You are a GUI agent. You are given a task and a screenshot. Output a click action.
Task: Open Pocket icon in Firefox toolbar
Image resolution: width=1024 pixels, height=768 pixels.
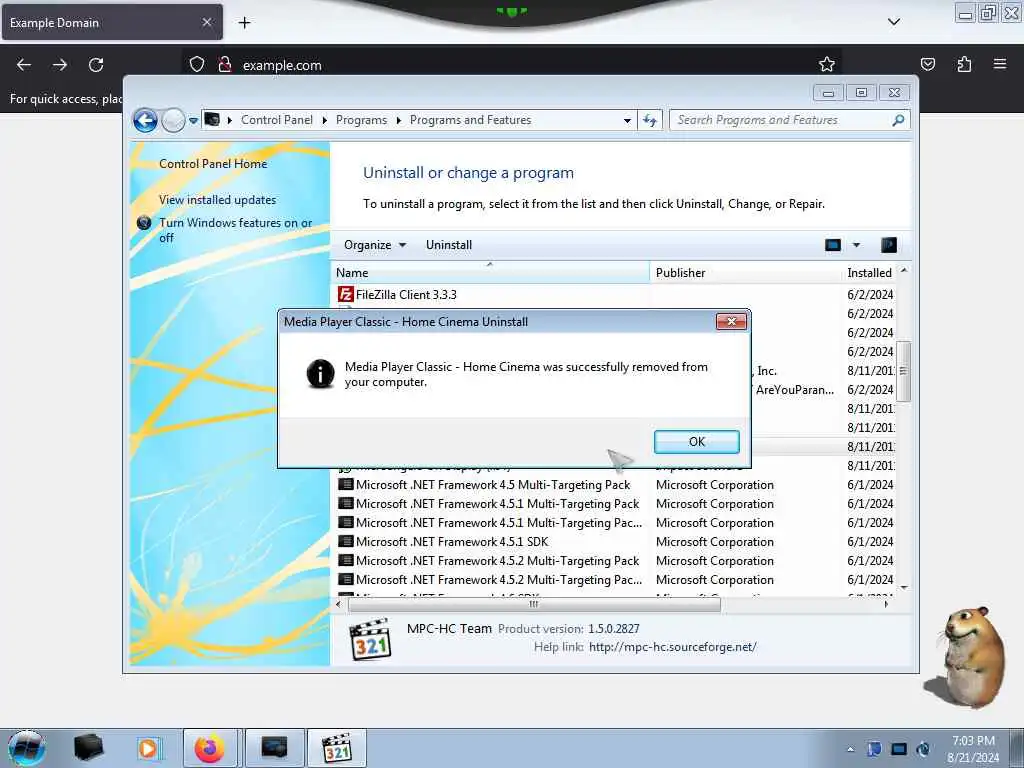928,64
